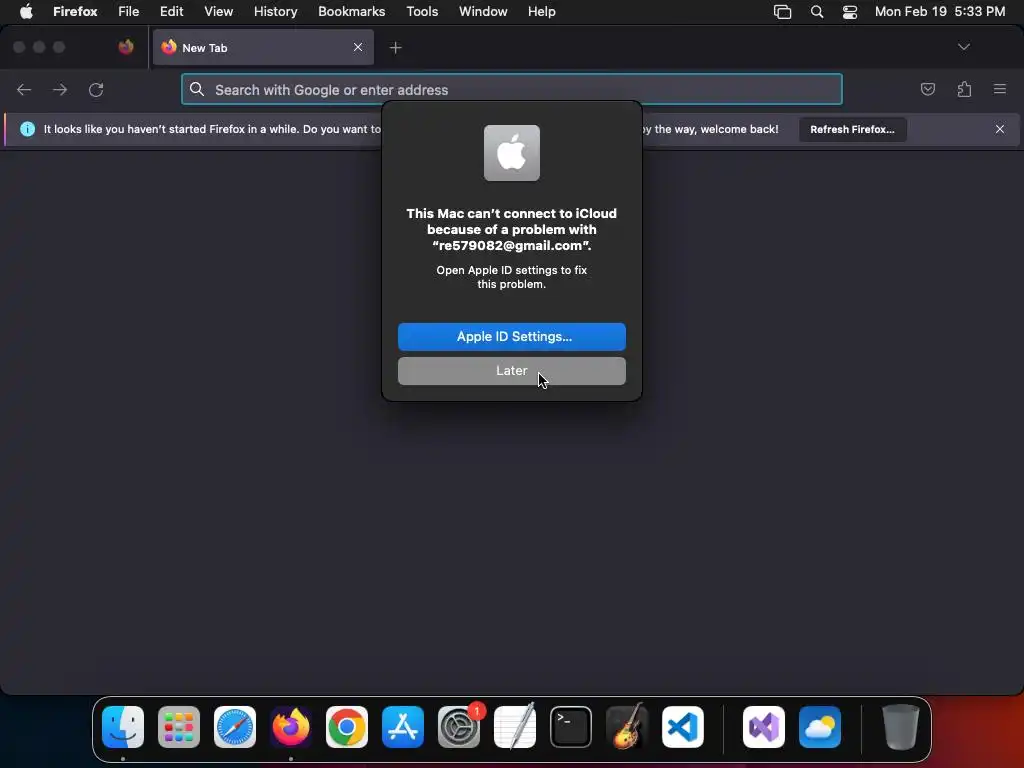Image resolution: width=1024 pixels, height=768 pixels.
Task: Click the Apple ID Settings button
Action: 511,336
